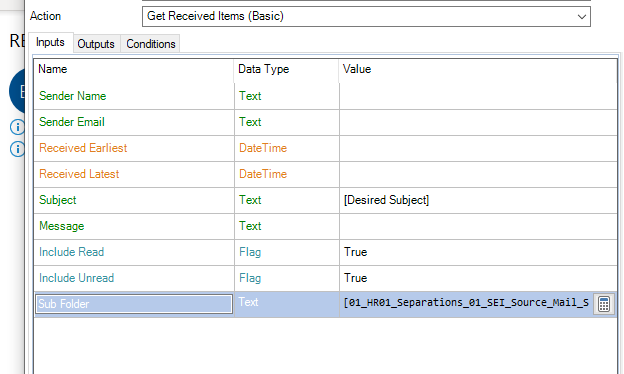This screenshot has width=624, height=374.
Task: Select the Received Earliest row name
Action: click(83, 148)
